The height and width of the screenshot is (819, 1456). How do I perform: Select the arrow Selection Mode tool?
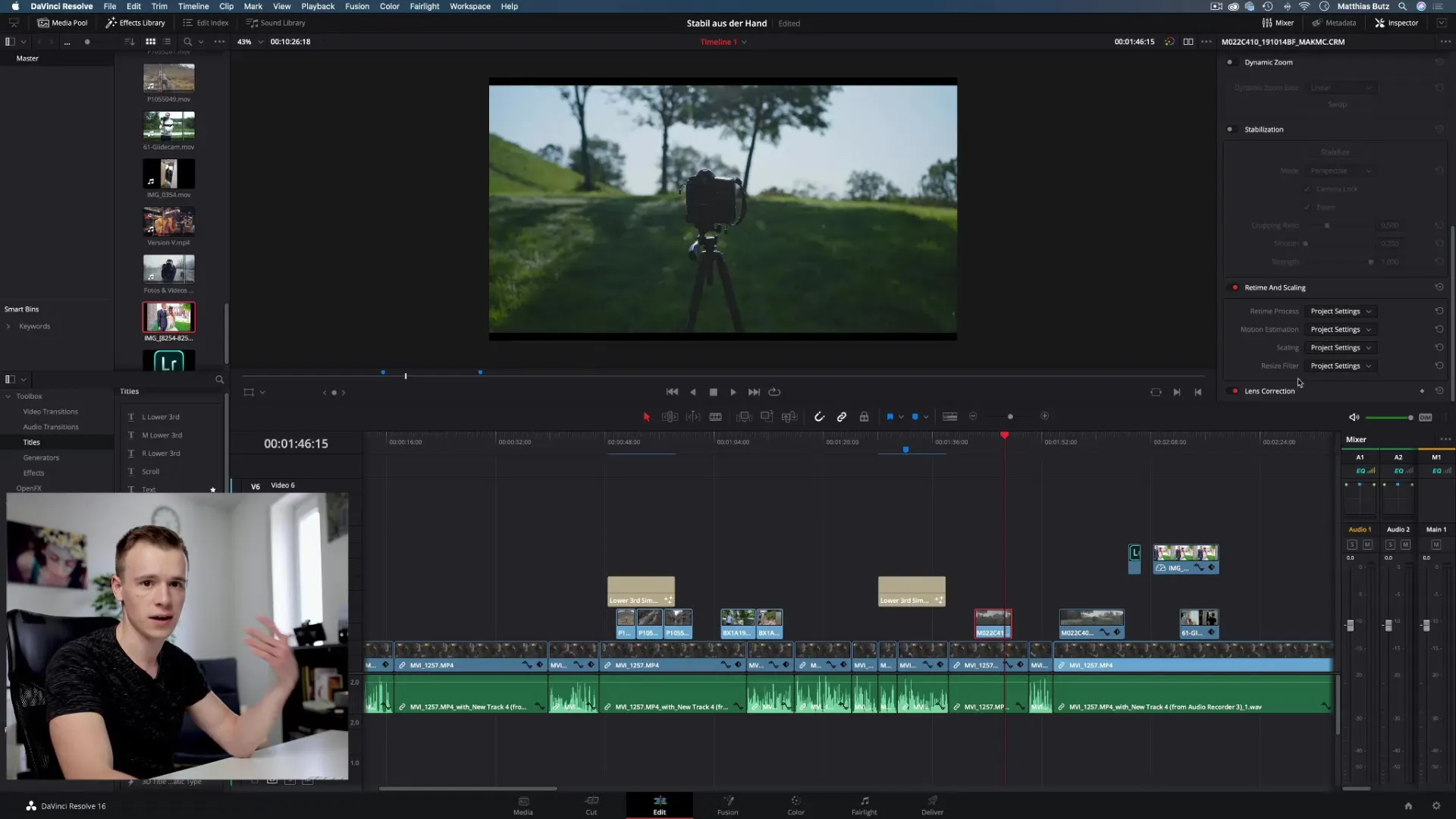646,416
